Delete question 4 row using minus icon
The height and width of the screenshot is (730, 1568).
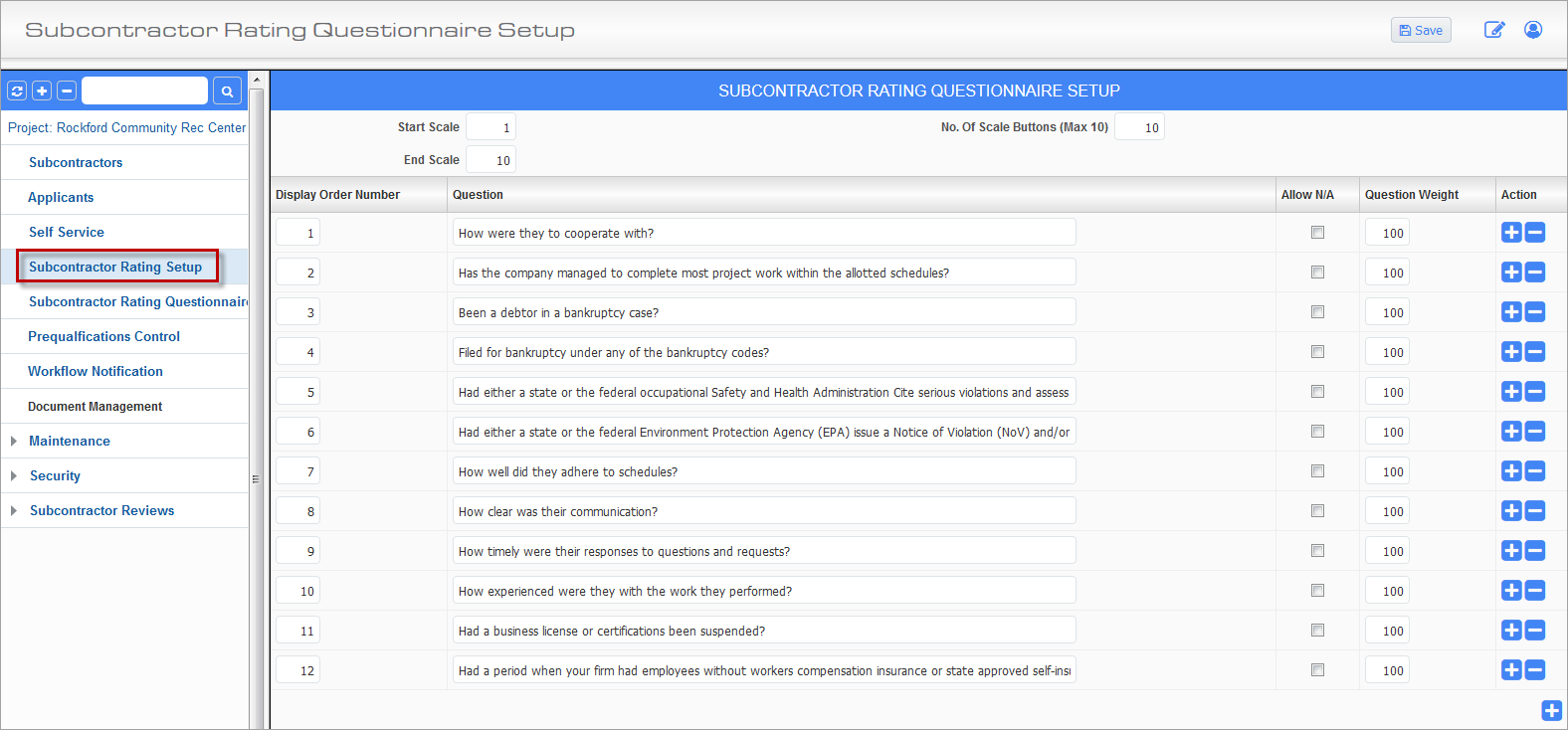pos(1535,352)
